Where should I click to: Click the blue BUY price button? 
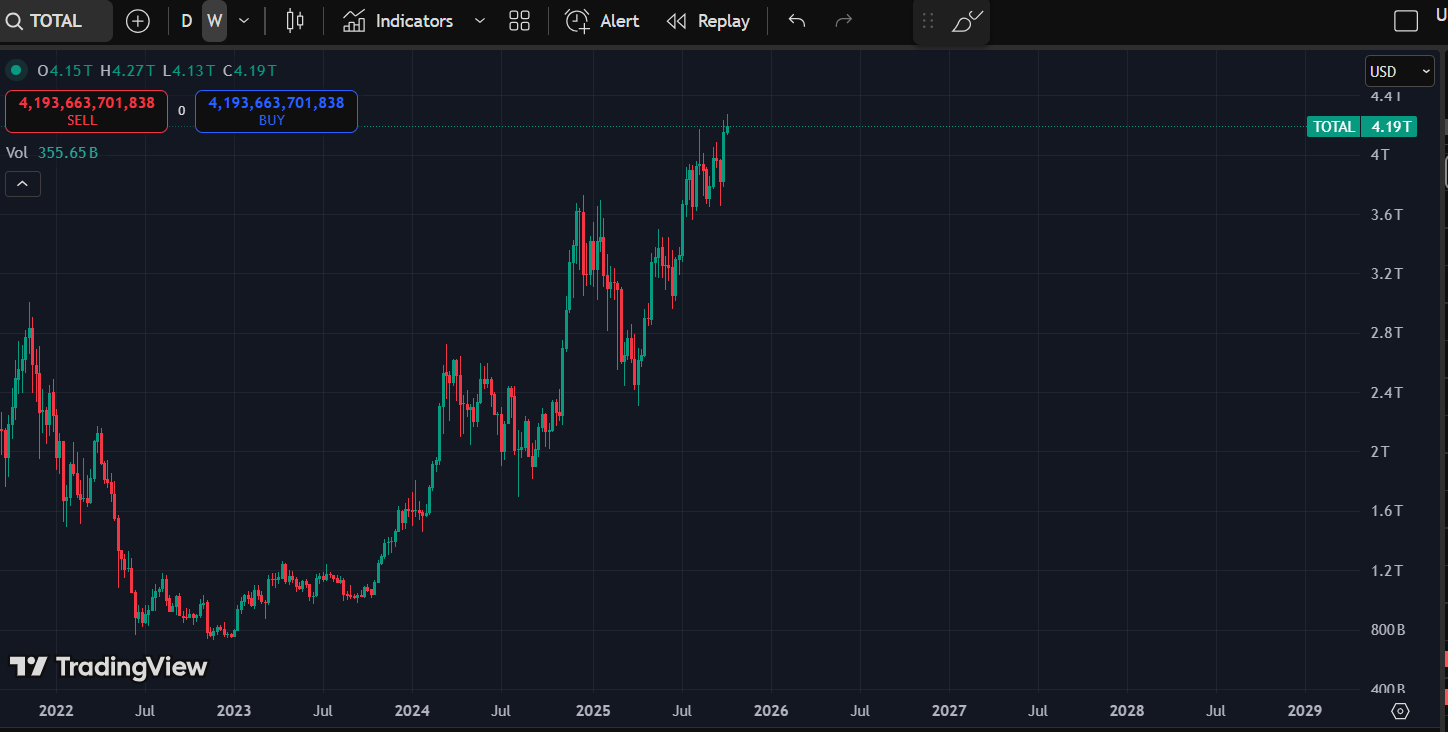coord(276,111)
